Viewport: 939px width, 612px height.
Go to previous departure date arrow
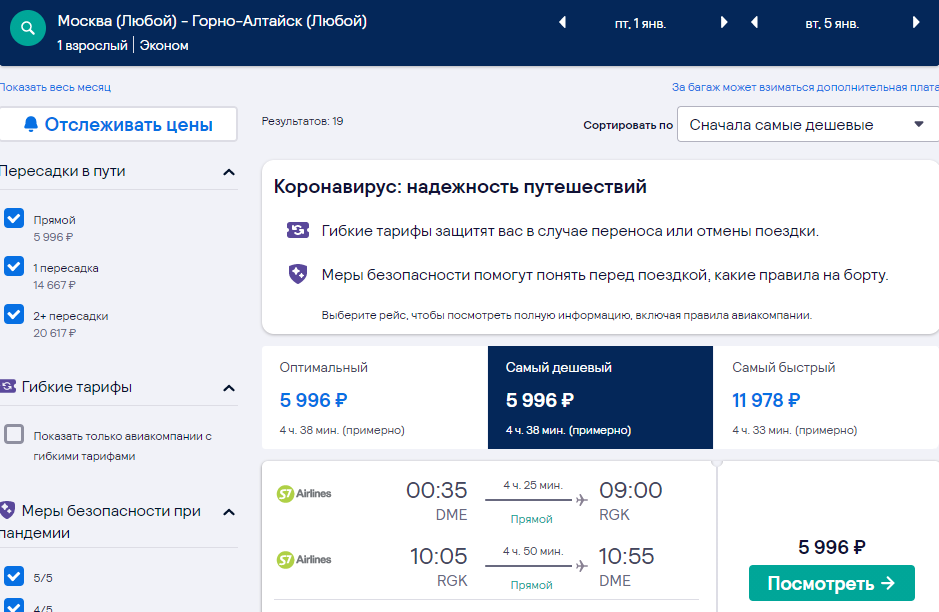(562, 23)
